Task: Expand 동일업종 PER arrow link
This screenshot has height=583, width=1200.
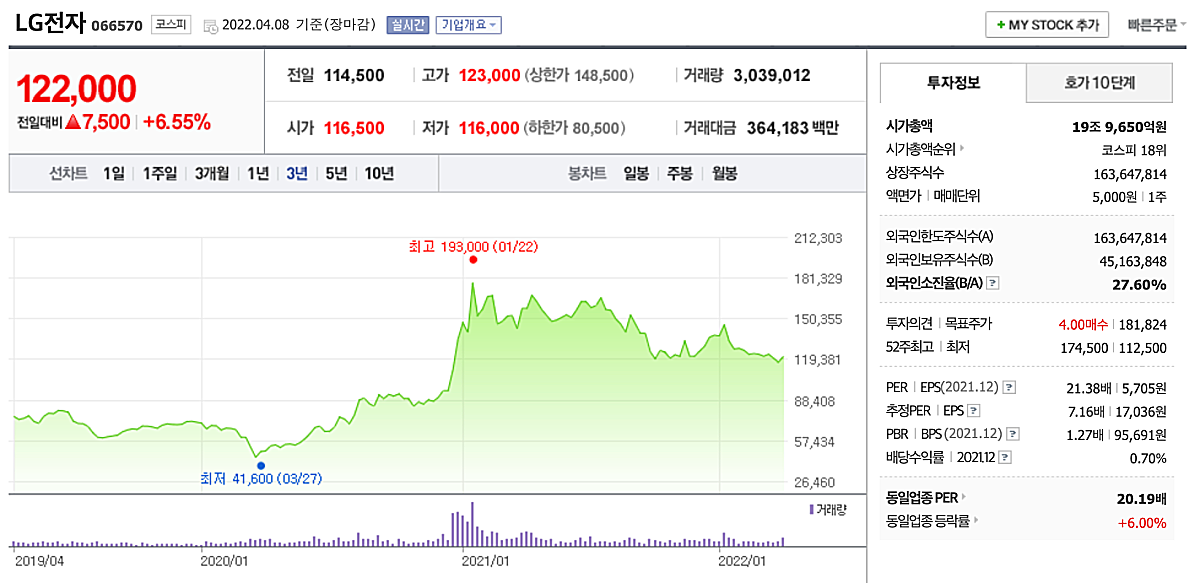Action: [965, 497]
